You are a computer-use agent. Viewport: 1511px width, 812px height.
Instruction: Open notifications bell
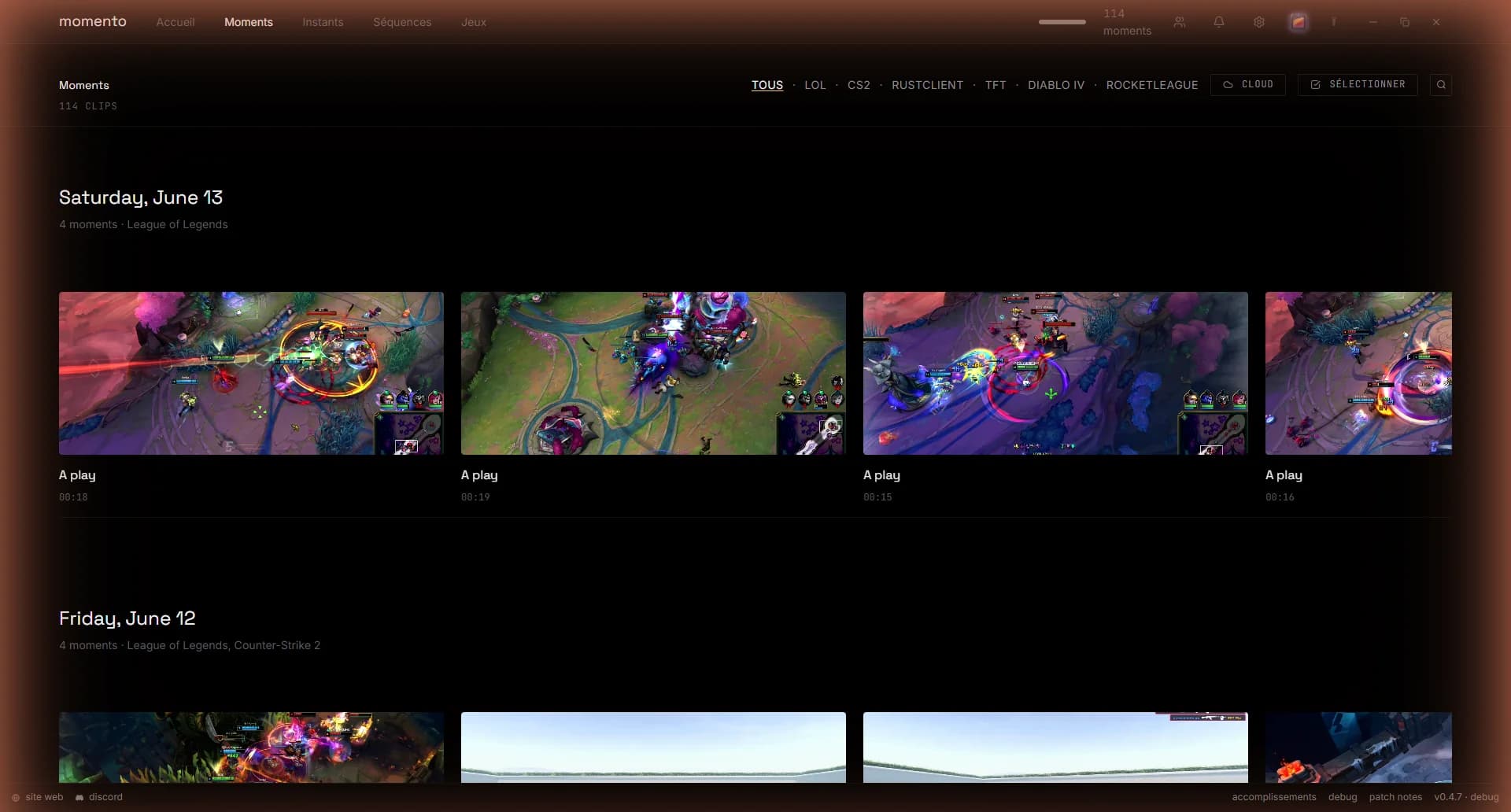click(x=1218, y=22)
